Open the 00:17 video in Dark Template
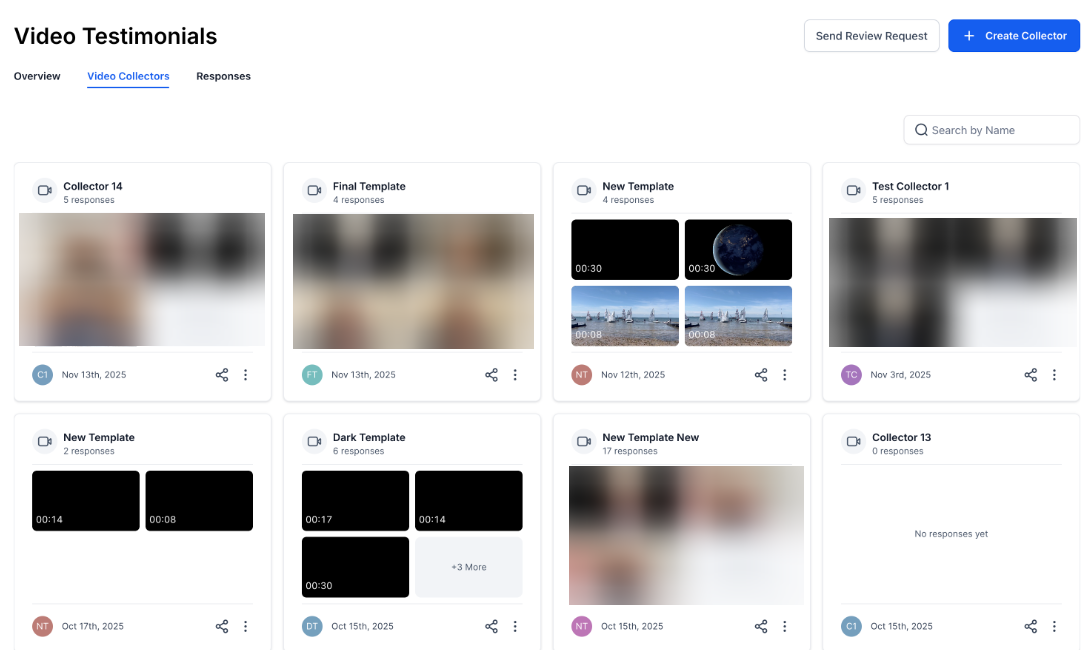The width and height of the screenshot is (1092, 650). [x=355, y=500]
